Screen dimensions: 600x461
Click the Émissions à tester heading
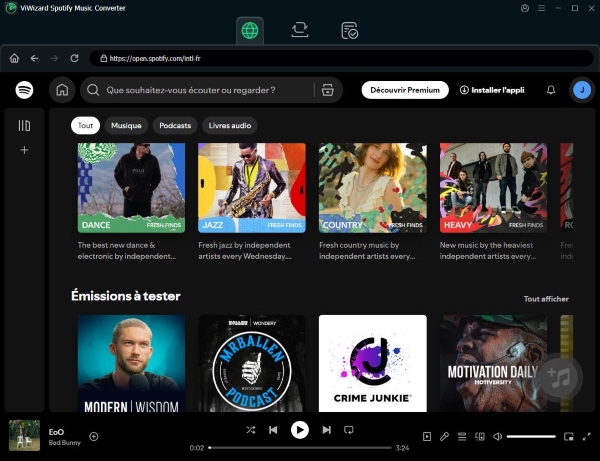click(126, 296)
